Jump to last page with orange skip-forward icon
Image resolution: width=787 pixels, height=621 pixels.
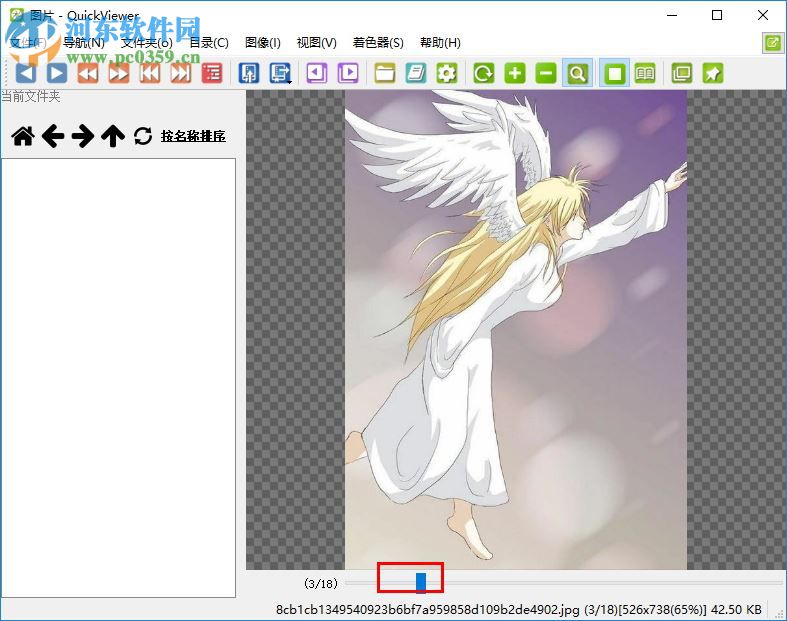click(181, 73)
